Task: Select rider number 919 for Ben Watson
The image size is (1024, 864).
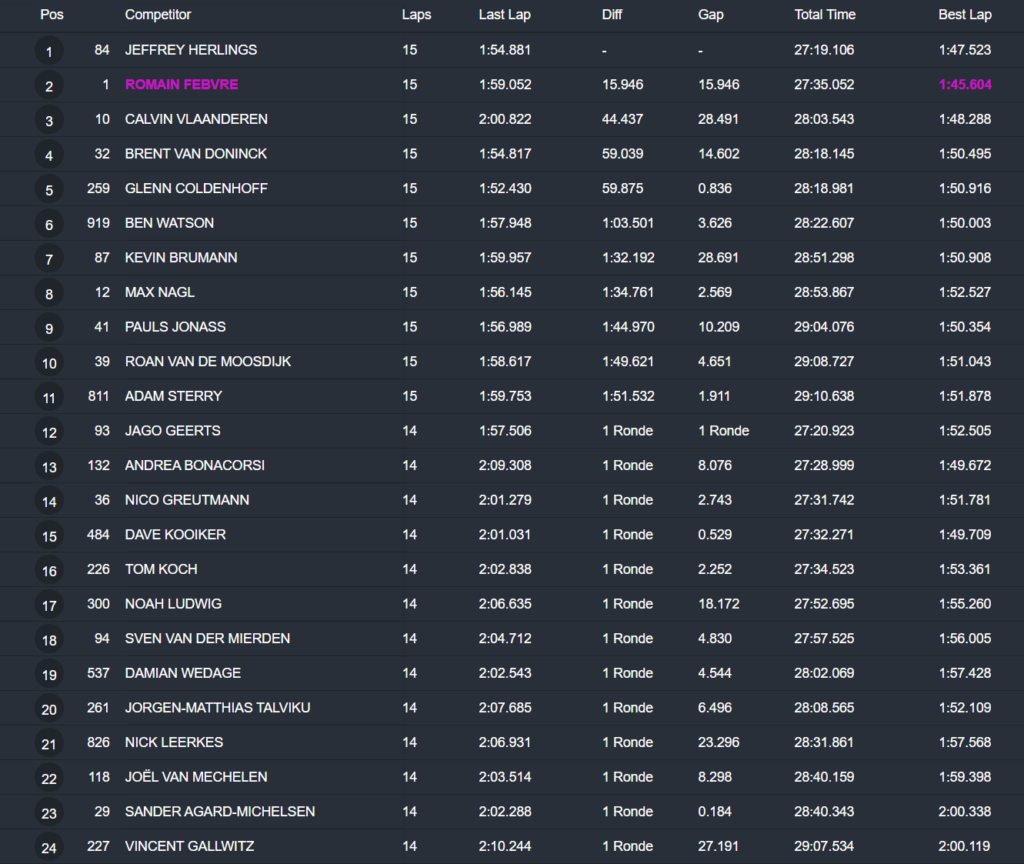Action: [x=98, y=223]
